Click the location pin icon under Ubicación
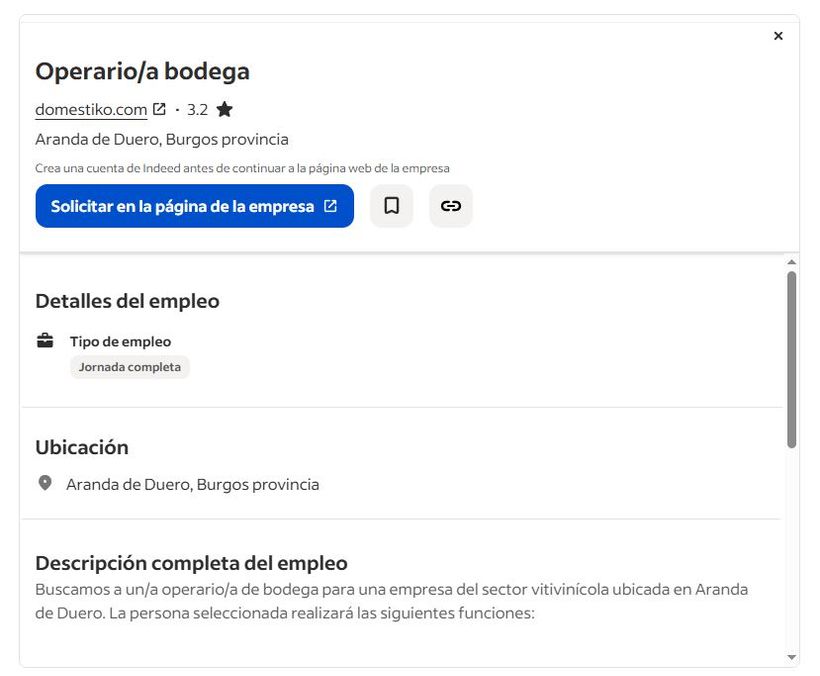 pos(45,484)
